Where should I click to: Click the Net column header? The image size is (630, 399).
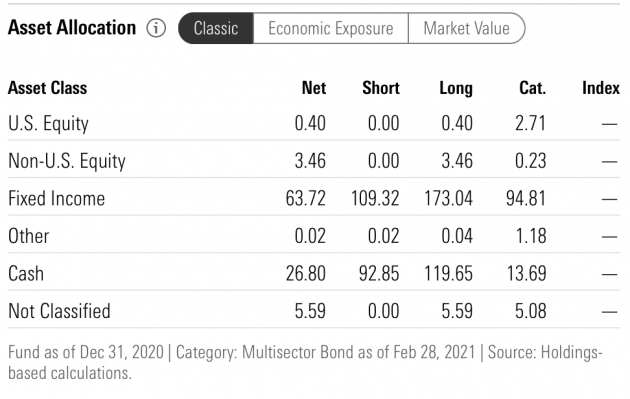tap(314, 88)
